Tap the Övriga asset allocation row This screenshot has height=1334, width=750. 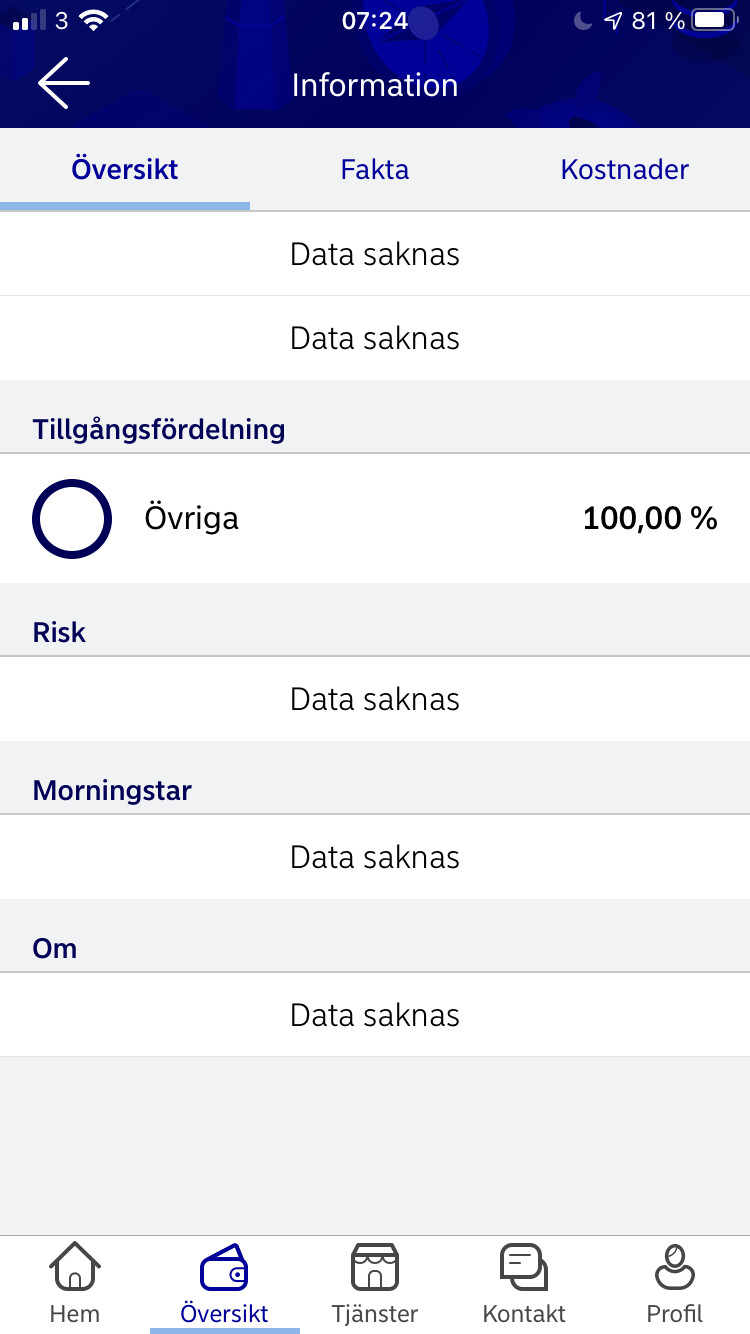click(375, 519)
